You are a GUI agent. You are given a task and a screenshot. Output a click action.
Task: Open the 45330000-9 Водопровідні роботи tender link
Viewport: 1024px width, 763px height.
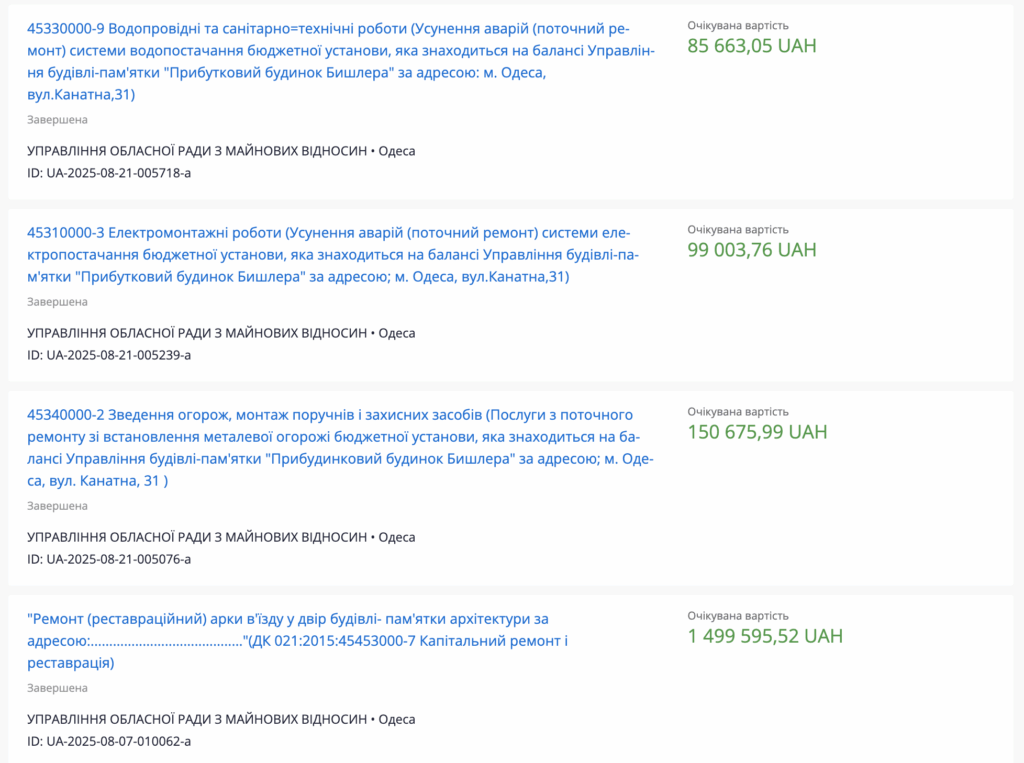[340, 61]
